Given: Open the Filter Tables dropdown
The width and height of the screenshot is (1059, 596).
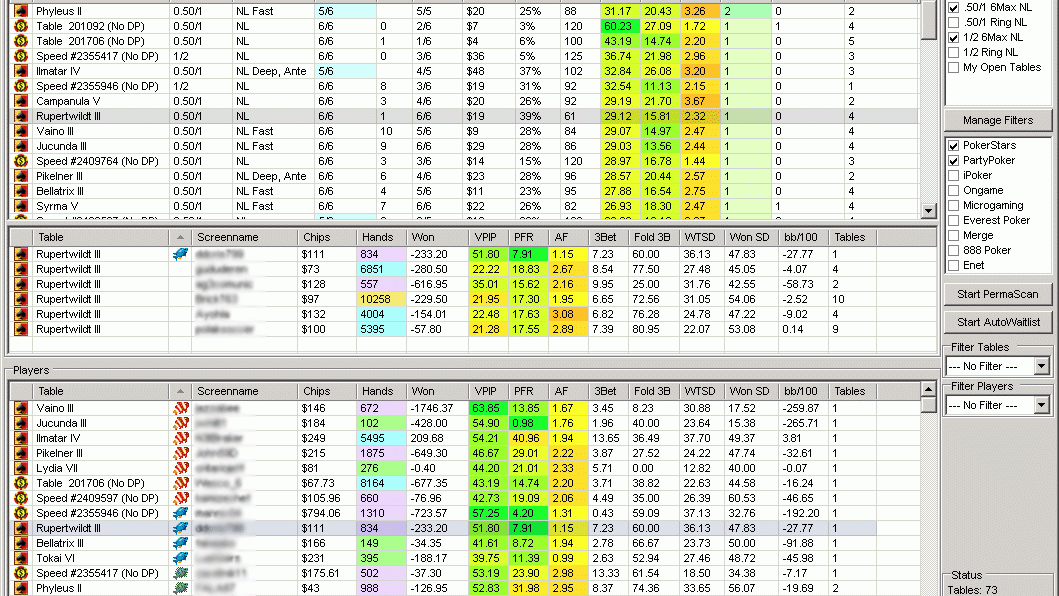Looking at the screenshot, I should (1041, 366).
